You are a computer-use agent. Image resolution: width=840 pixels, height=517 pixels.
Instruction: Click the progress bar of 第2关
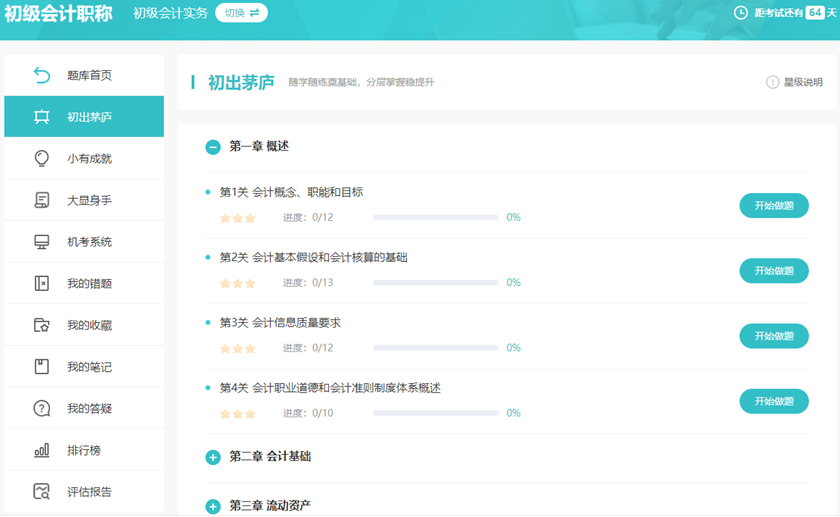[435, 283]
